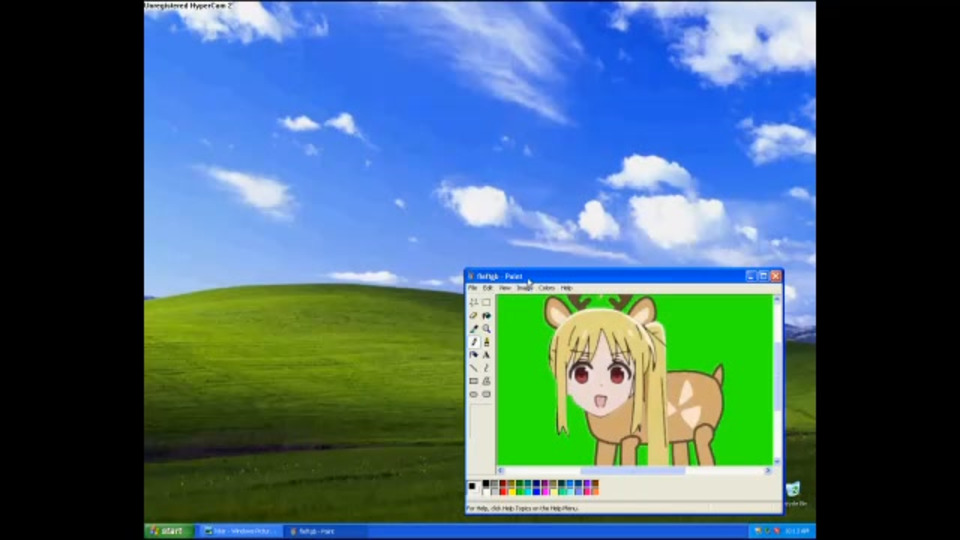960x540 pixels.
Task: Open the View menu
Action: pyautogui.click(x=504, y=288)
